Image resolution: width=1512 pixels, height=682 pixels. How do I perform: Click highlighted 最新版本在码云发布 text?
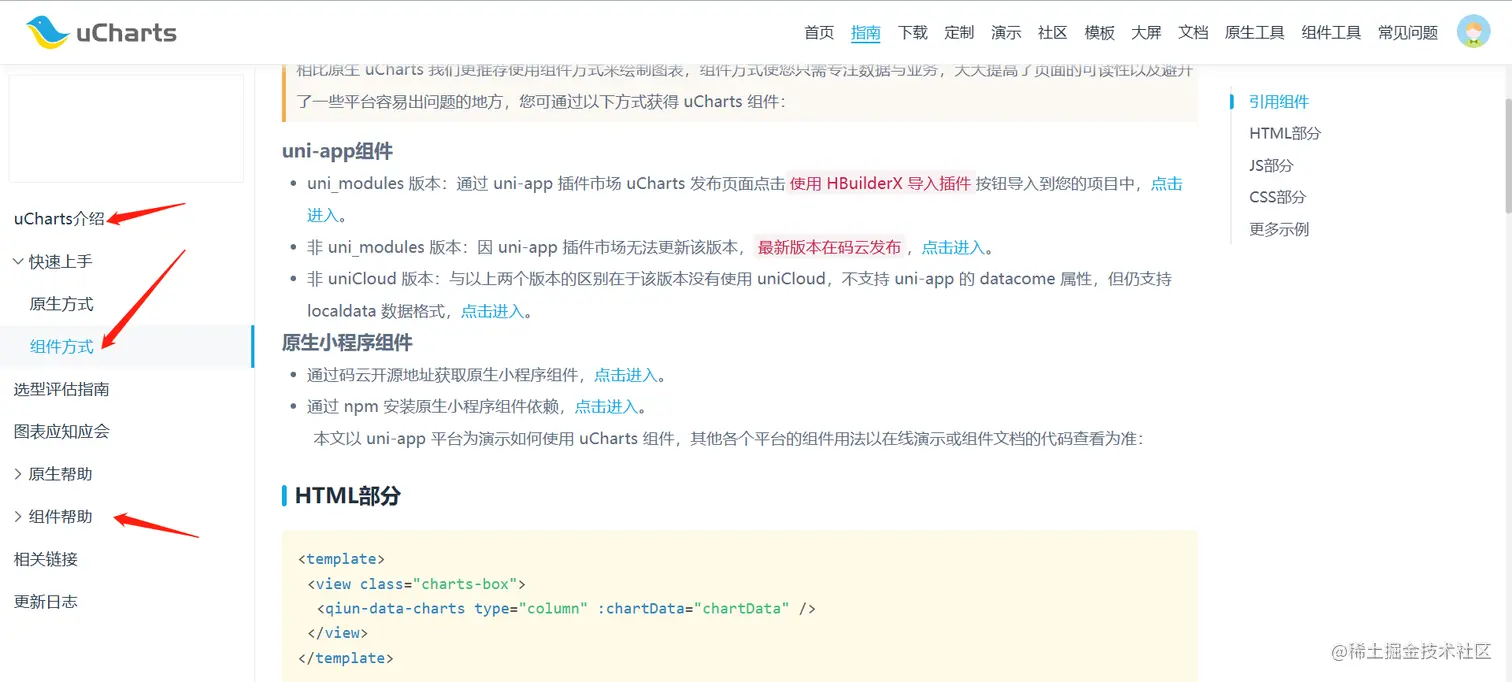(x=830, y=248)
